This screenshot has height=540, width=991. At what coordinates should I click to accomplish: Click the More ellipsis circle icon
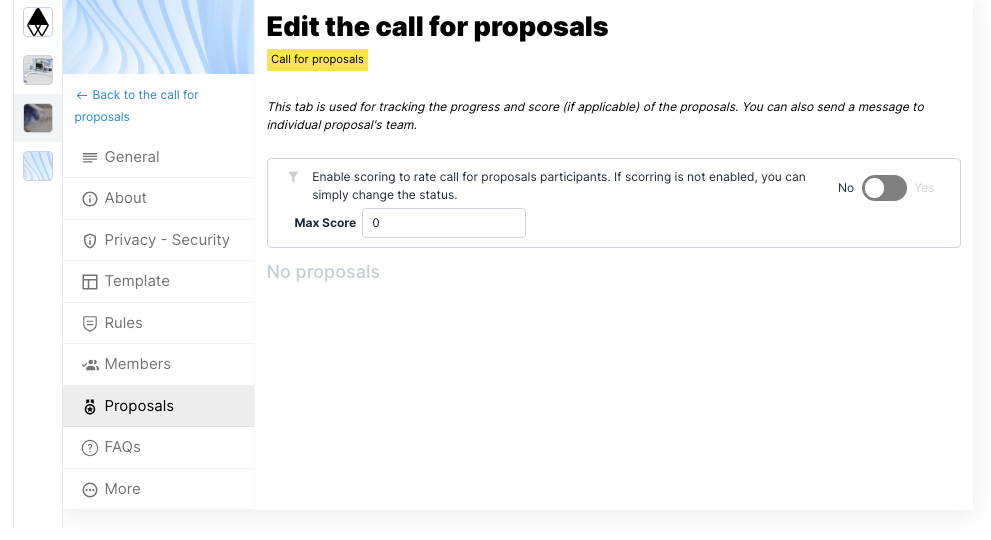pos(90,490)
